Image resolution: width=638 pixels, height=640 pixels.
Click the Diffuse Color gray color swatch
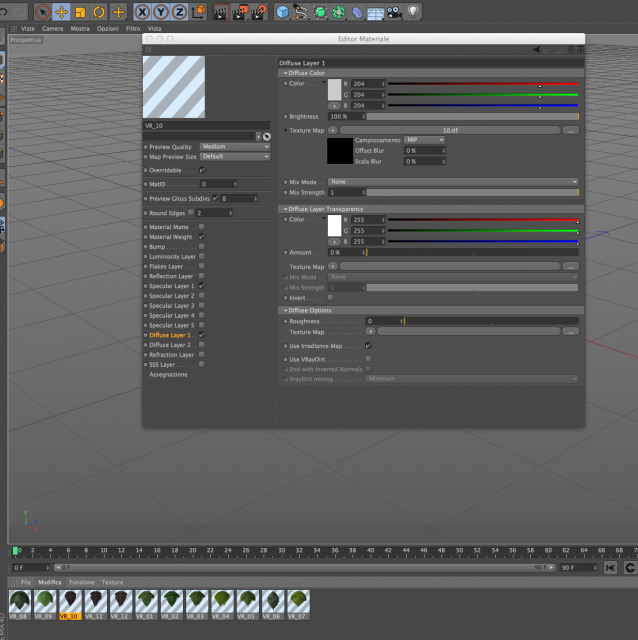(334, 89)
